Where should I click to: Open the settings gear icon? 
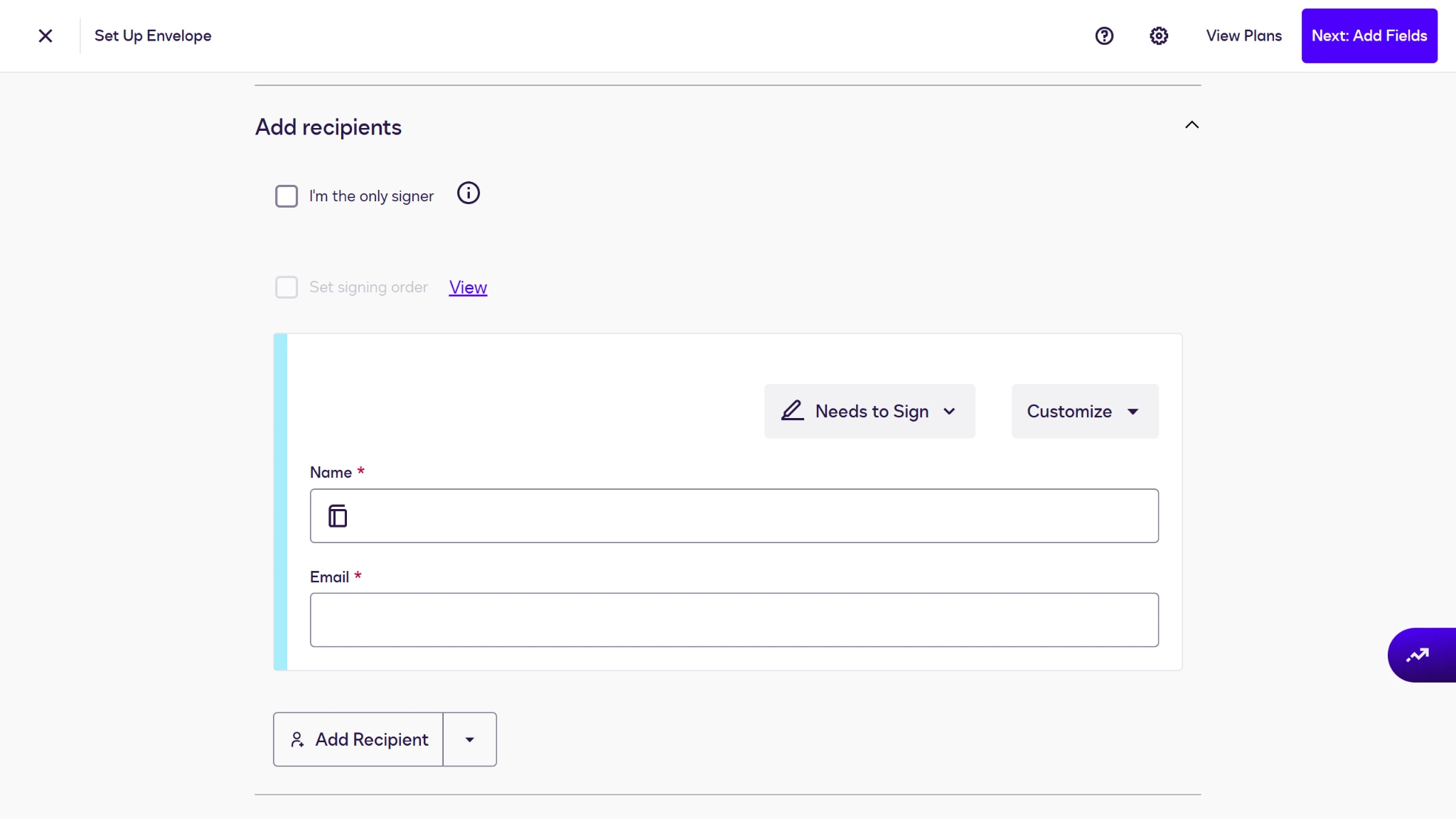pos(1159,36)
